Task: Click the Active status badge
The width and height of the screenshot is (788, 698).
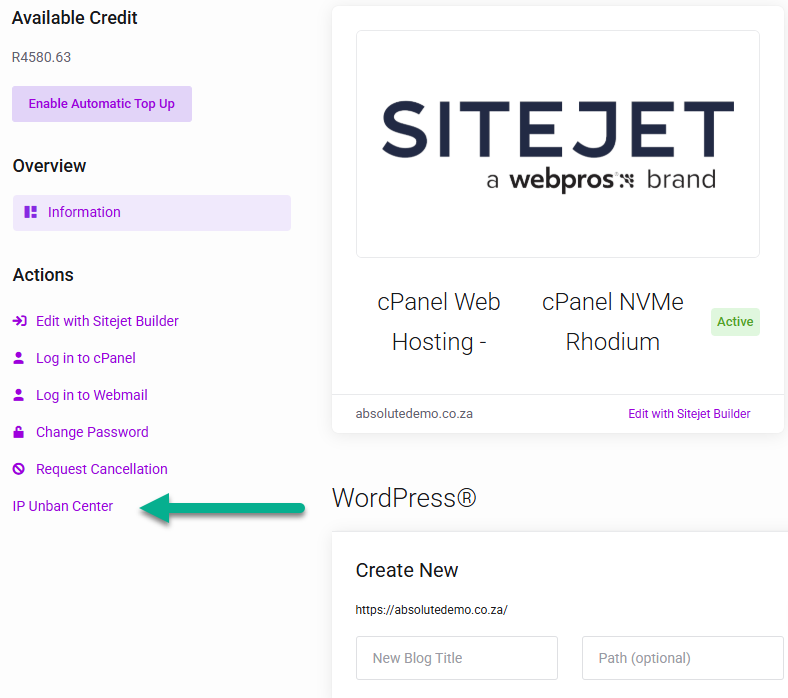Action: pyautogui.click(x=735, y=322)
